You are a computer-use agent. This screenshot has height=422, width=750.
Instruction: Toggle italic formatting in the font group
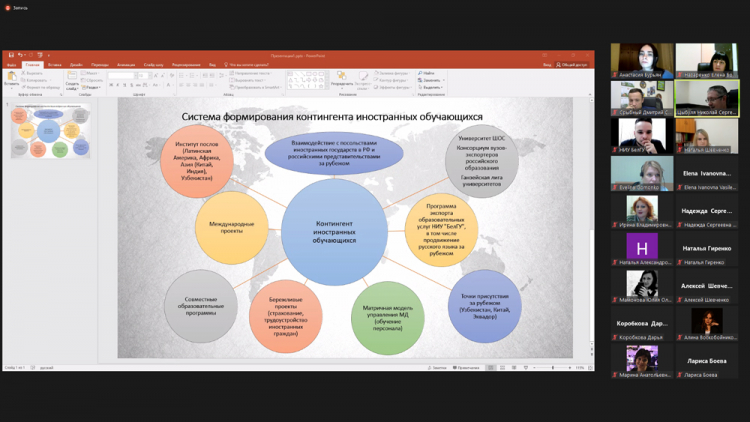point(118,85)
